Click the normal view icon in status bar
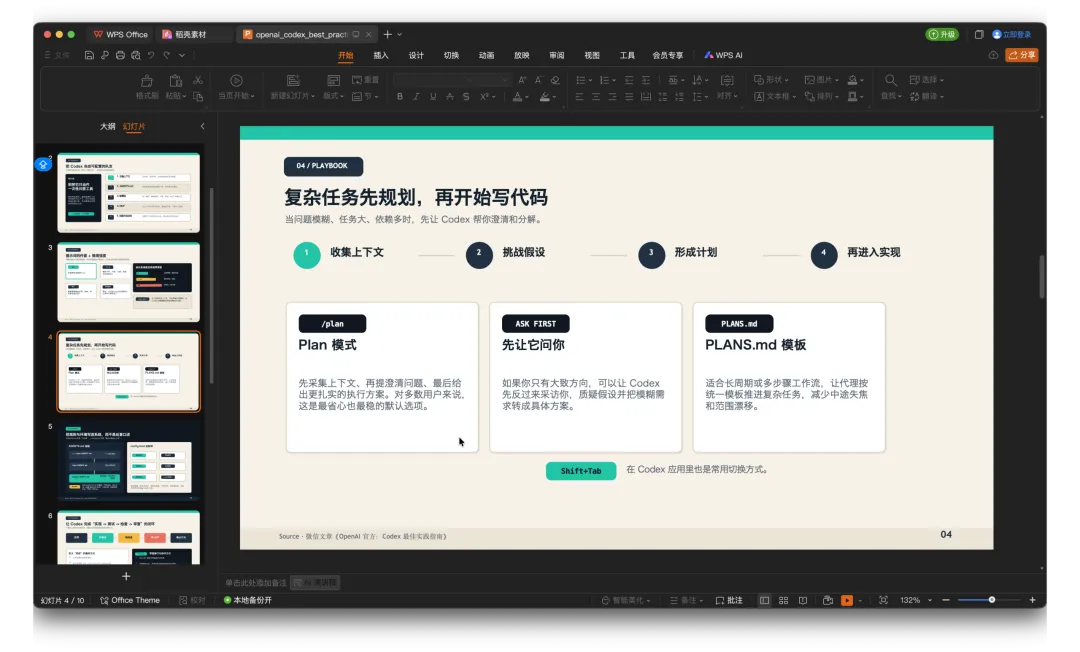Image resolution: width=1080 pixels, height=652 pixels. (x=764, y=600)
